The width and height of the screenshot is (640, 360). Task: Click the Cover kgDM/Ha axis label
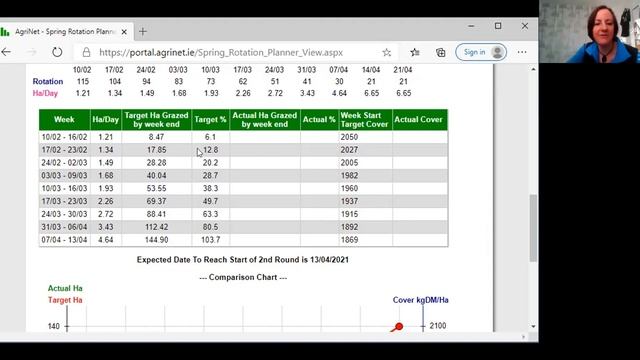[x=420, y=300]
